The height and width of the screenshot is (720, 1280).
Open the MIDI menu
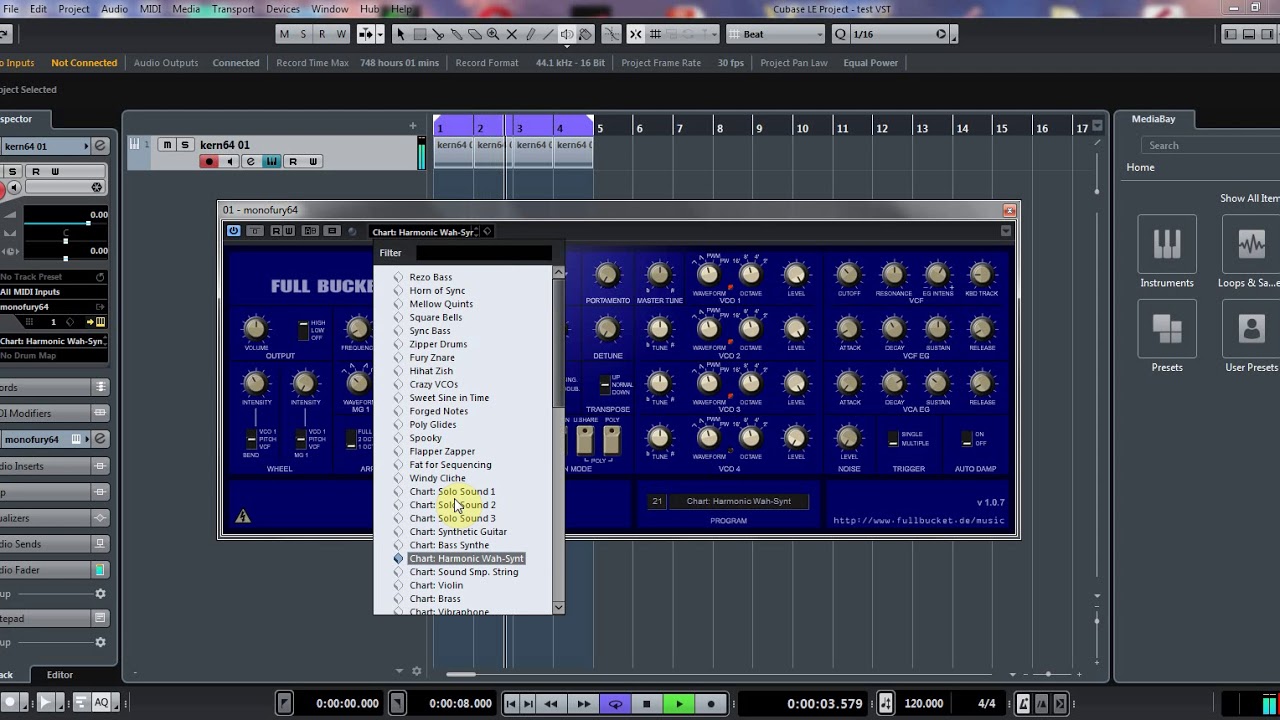click(x=150, y=9)
